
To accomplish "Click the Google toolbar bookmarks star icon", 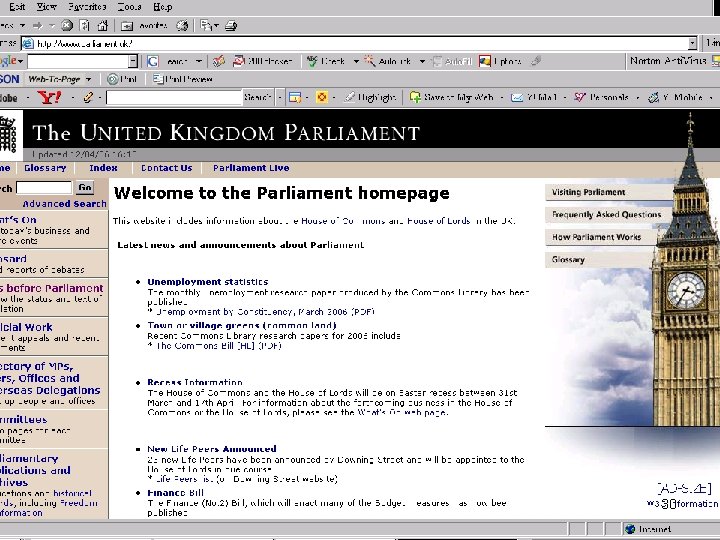I will 219,61.
